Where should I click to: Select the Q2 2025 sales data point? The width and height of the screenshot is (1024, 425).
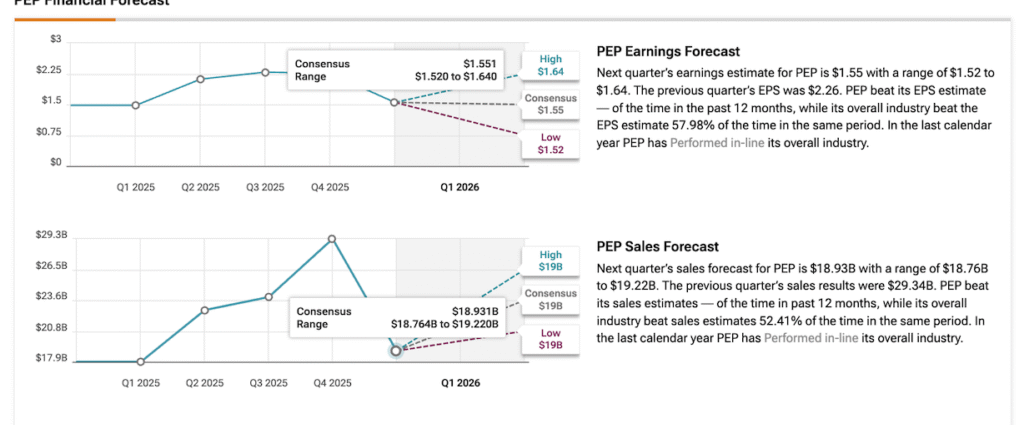tap(204, 310)
